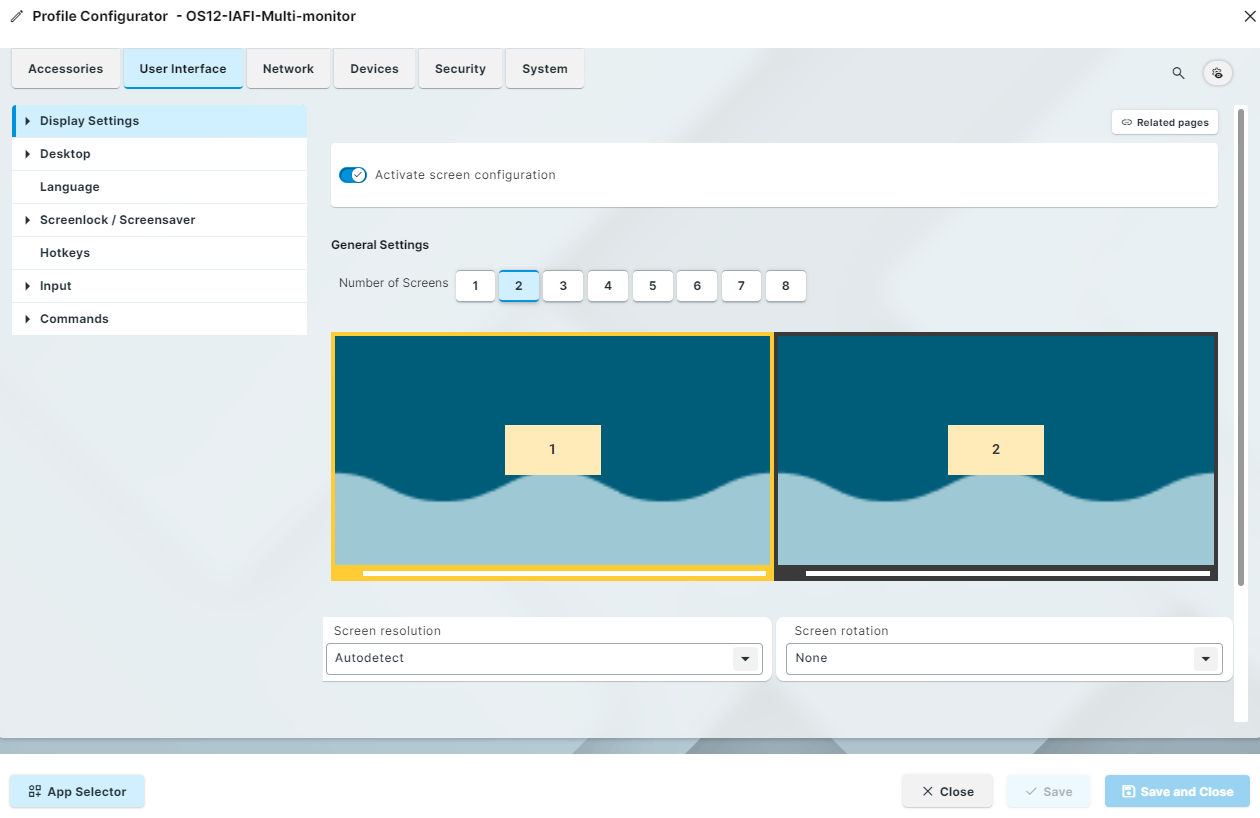Set Number of Screens to 8
Image resolution: width=1260 pixels, height=818 pixels.
[x=785, y=286]
